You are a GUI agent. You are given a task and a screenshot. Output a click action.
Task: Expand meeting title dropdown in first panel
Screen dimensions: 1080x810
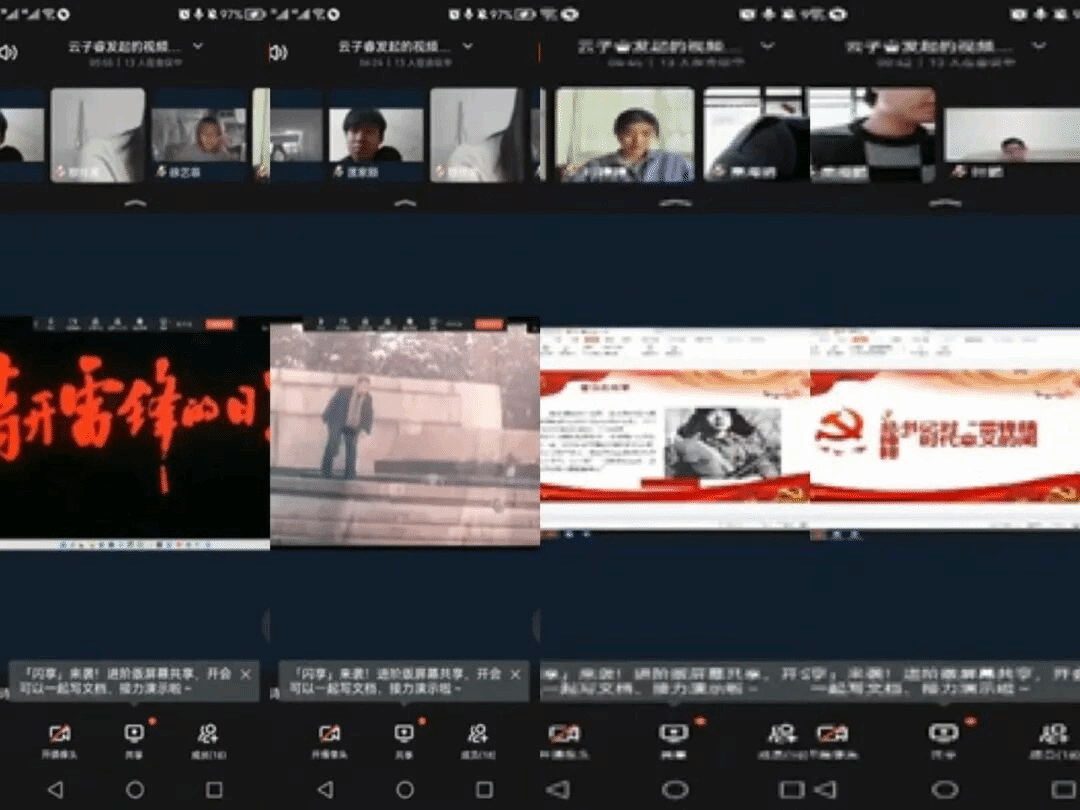point(197,46)
